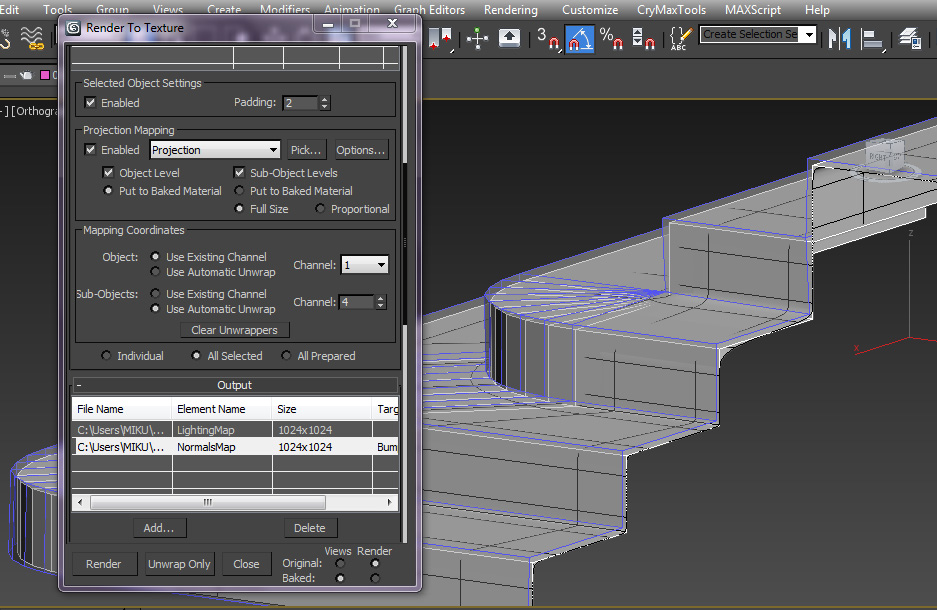Viewport: 937px width, 610px height.
Task: Adjust the Padding spinner arrows
Action: click(324, 103)
